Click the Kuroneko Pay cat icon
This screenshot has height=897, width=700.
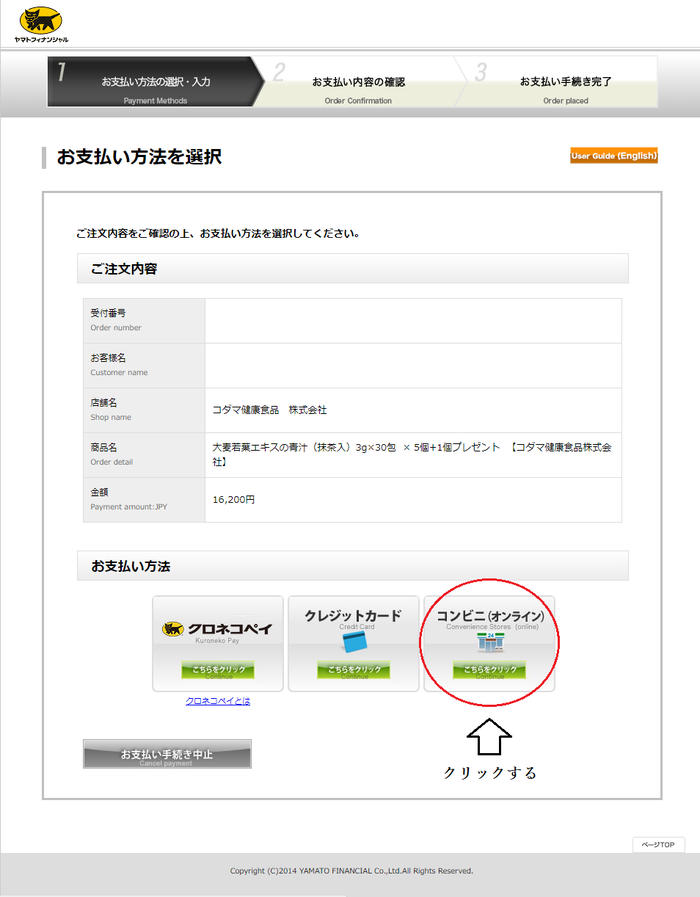click(172, 629)
